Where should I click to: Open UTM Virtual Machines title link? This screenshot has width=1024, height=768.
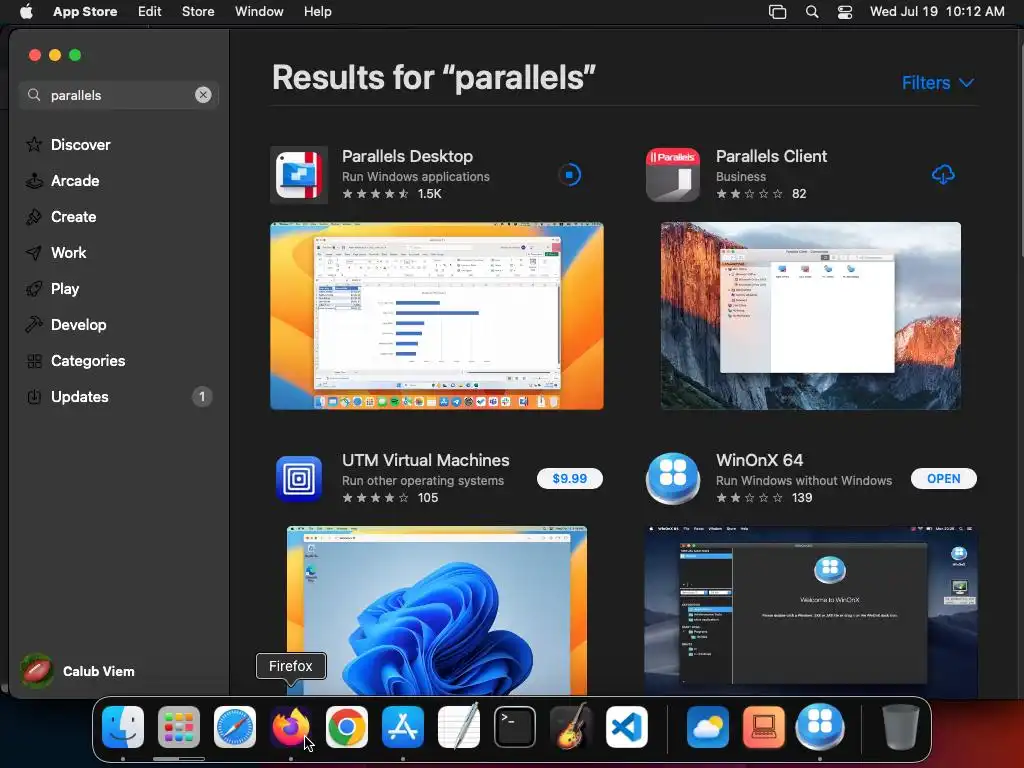click(426, 460)
